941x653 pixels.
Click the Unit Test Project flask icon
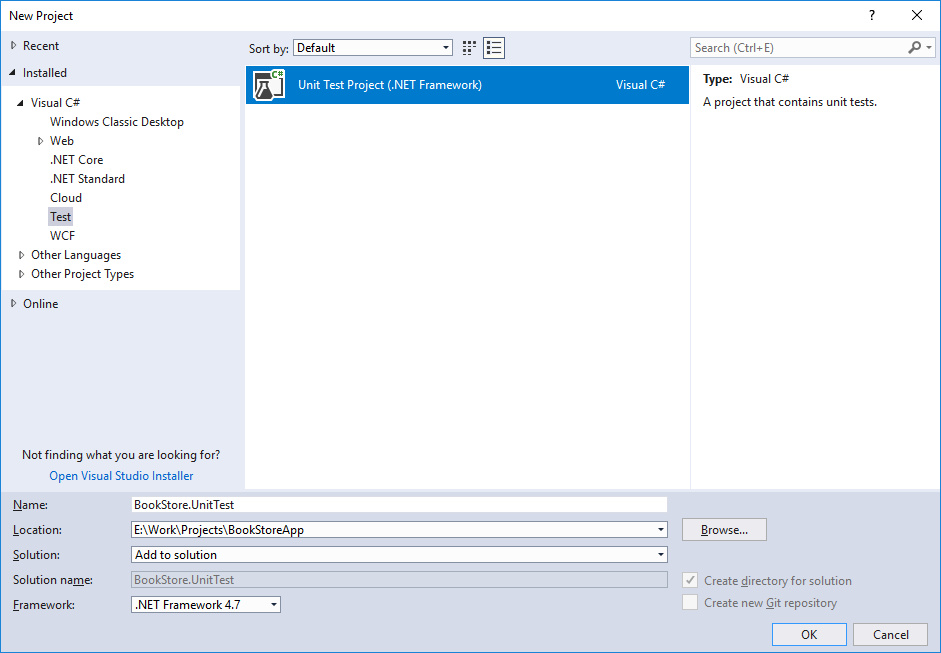tap(269, 85)
